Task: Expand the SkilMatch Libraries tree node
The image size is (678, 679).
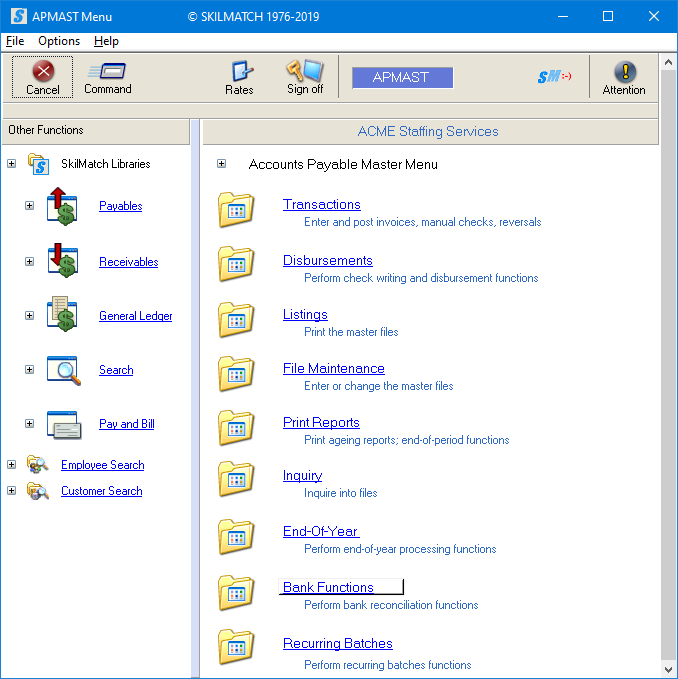Action: [x=12, y=164]
